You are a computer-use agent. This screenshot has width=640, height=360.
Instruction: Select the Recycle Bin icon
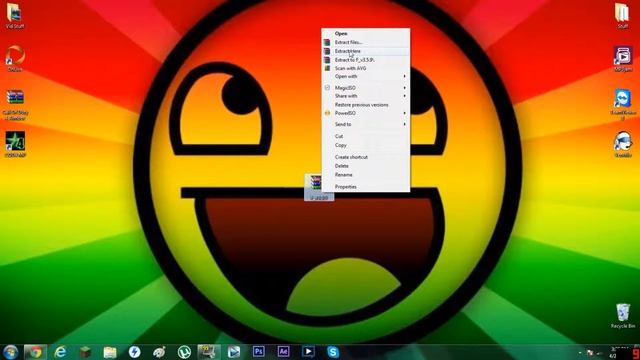[x=623, y=316]
